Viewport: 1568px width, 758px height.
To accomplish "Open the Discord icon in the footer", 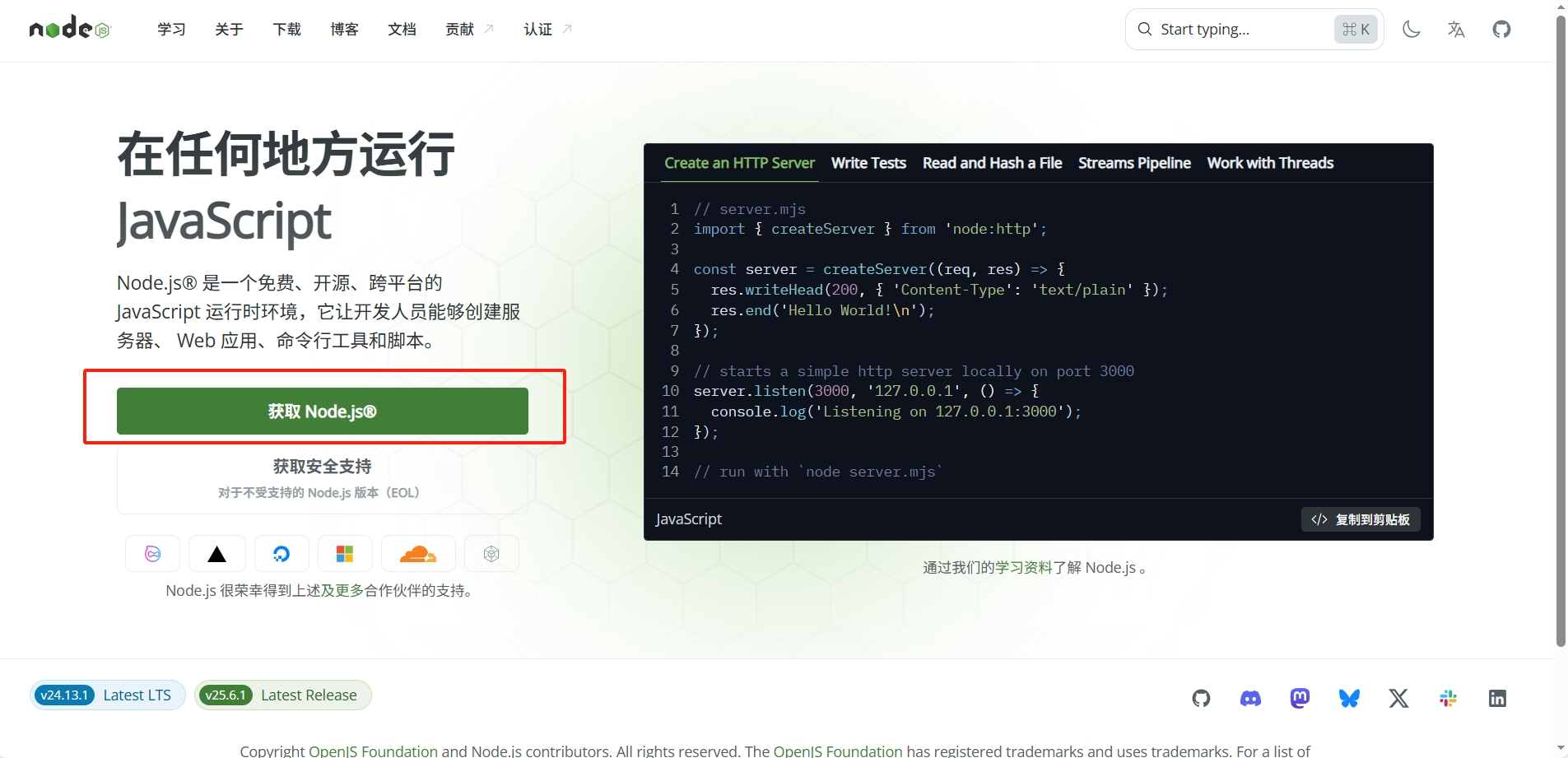I will click(x=1249, y=698).
